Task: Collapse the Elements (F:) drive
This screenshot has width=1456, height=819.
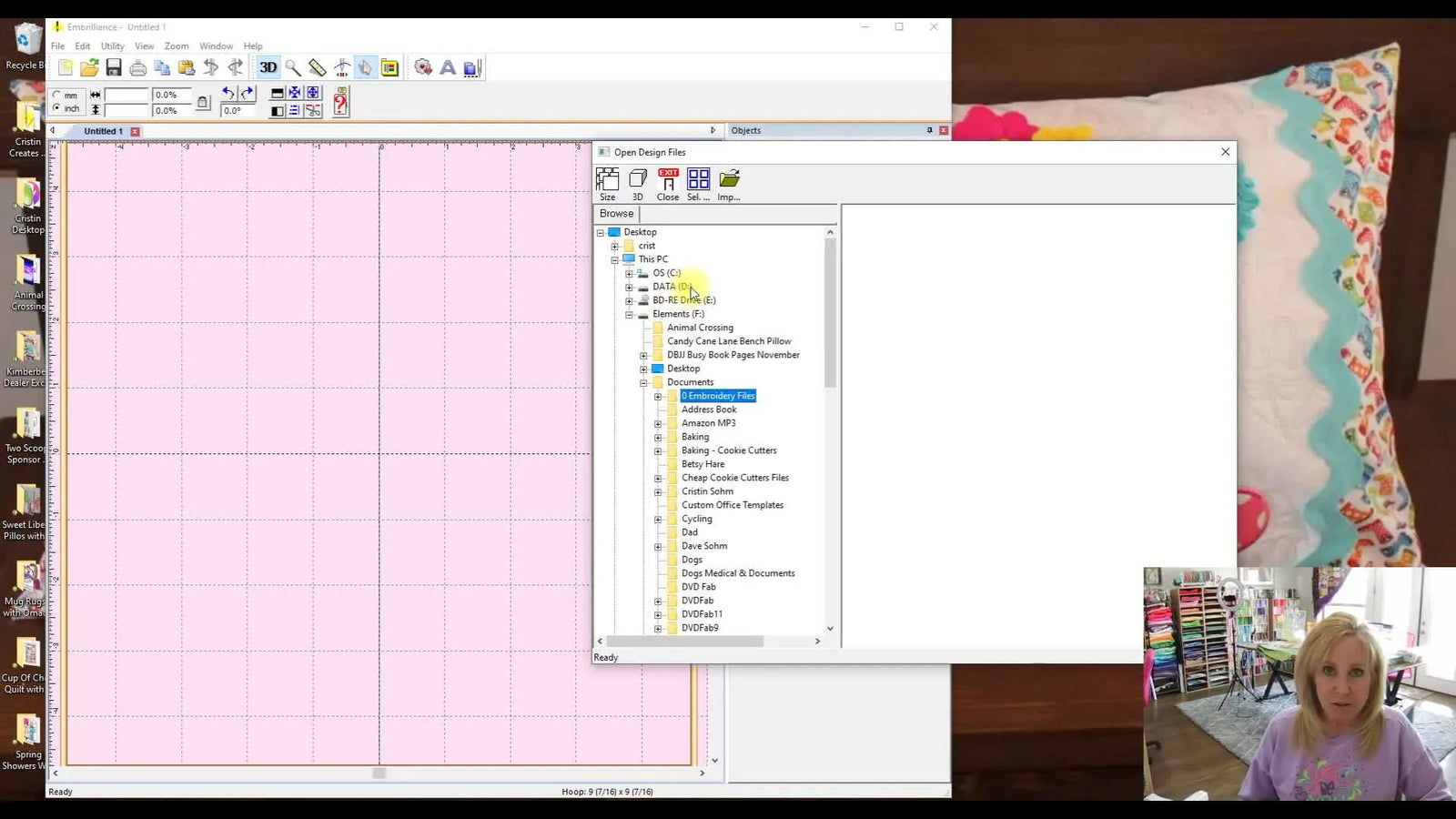Action: [x=629, y=315]
